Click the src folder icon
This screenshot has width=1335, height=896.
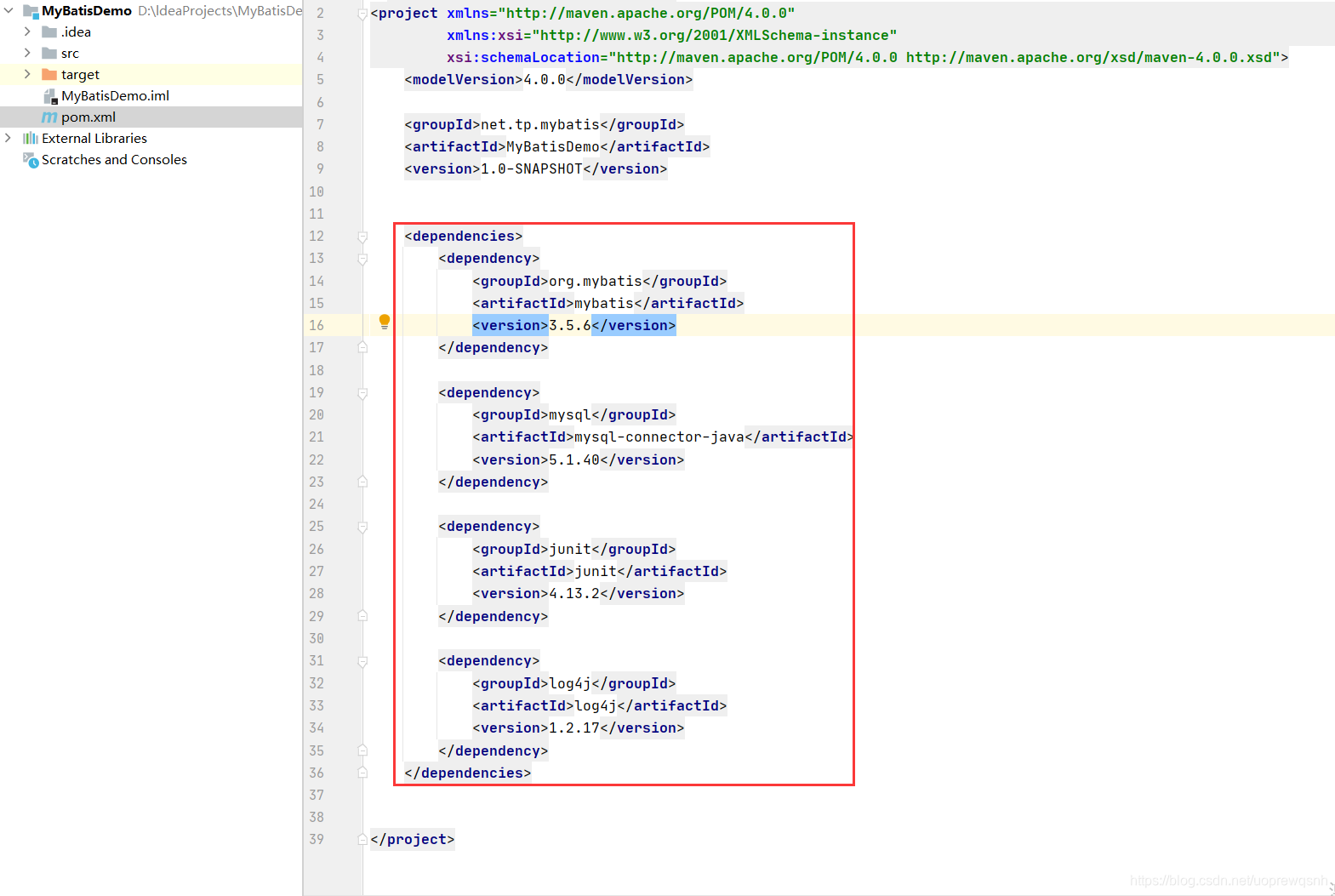coord(49,54)
